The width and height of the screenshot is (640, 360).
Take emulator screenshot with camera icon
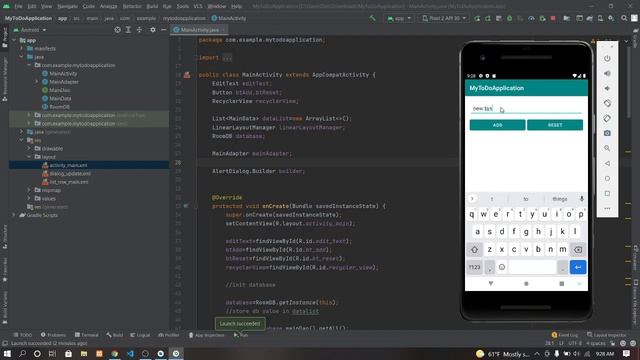click(x=607, y=133)
